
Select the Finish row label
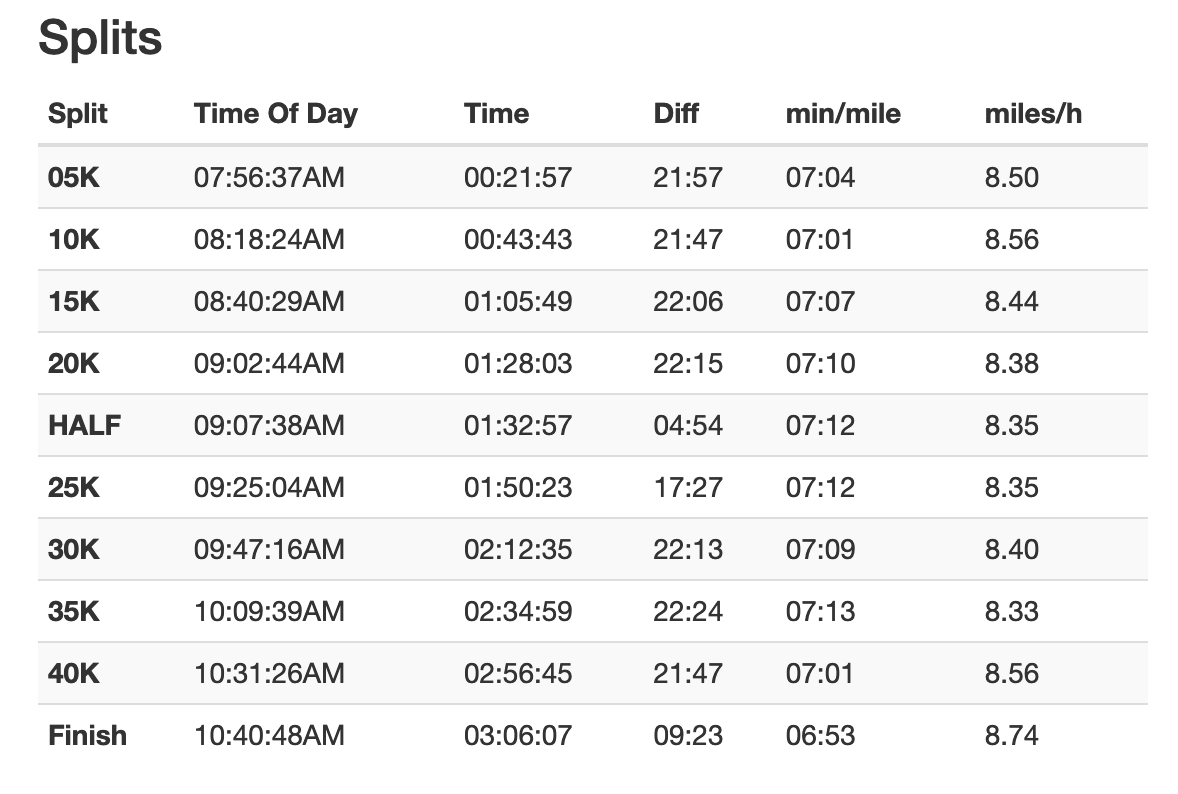[87, 735]
